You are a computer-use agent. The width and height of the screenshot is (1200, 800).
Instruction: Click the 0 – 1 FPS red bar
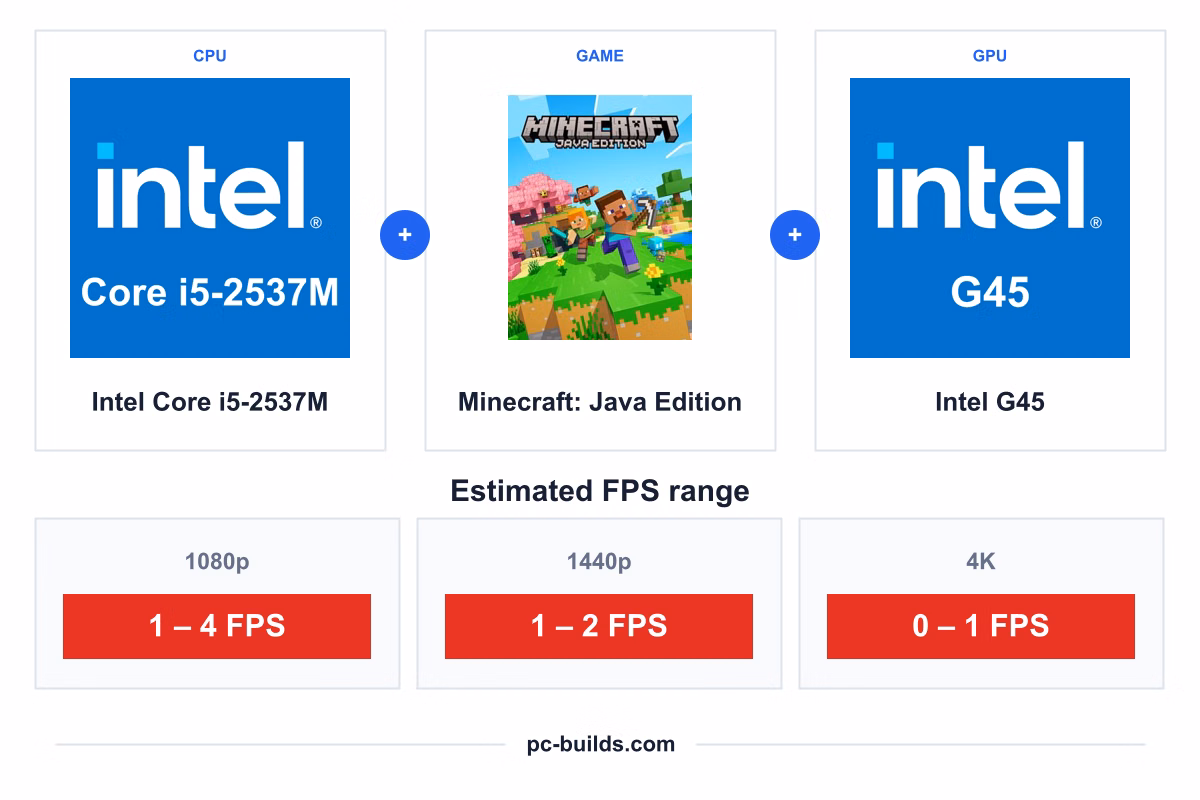click(x=981, y=626)
